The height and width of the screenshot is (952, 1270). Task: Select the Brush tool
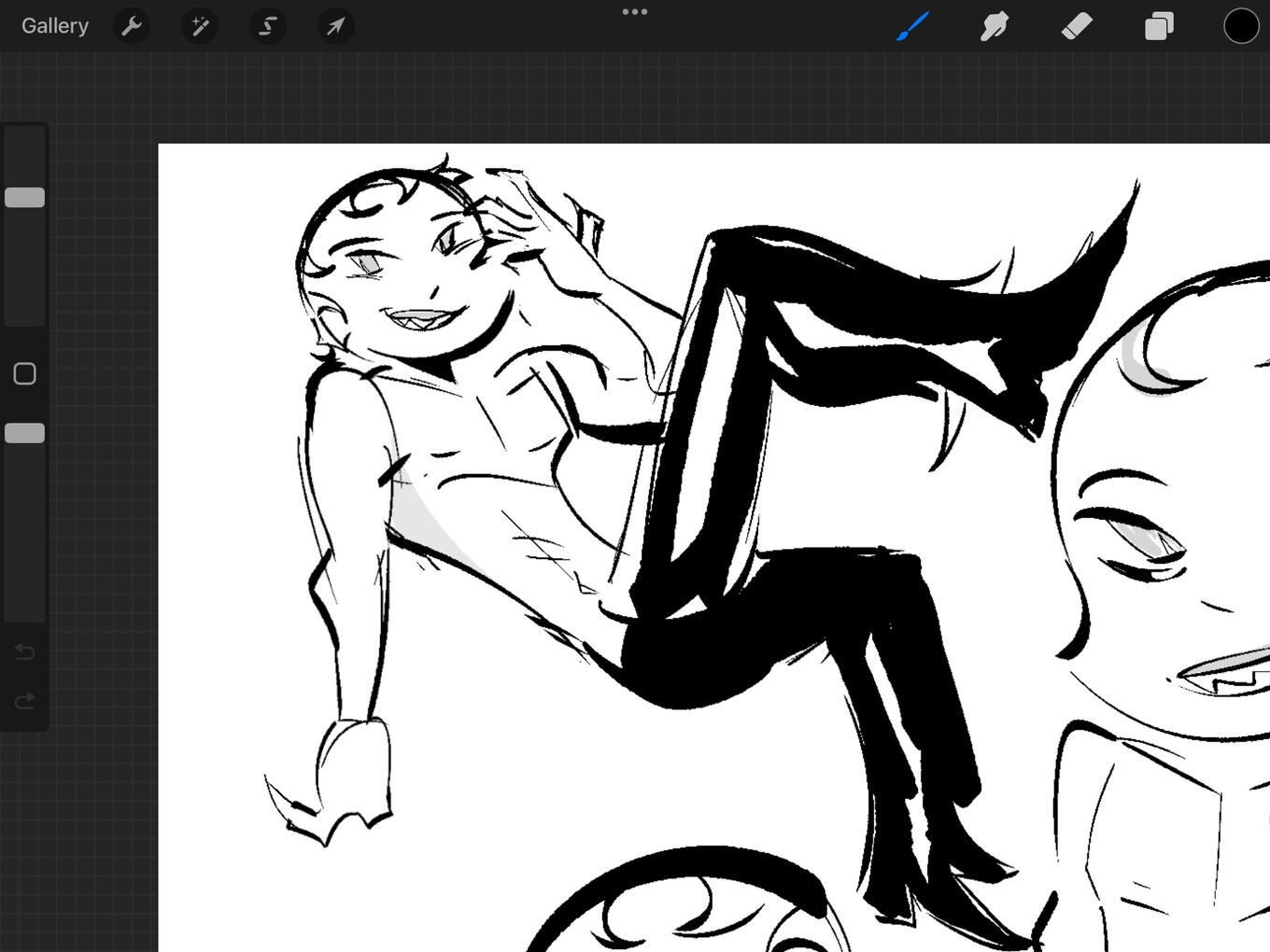pyautogui.click(x=912, y=26)
